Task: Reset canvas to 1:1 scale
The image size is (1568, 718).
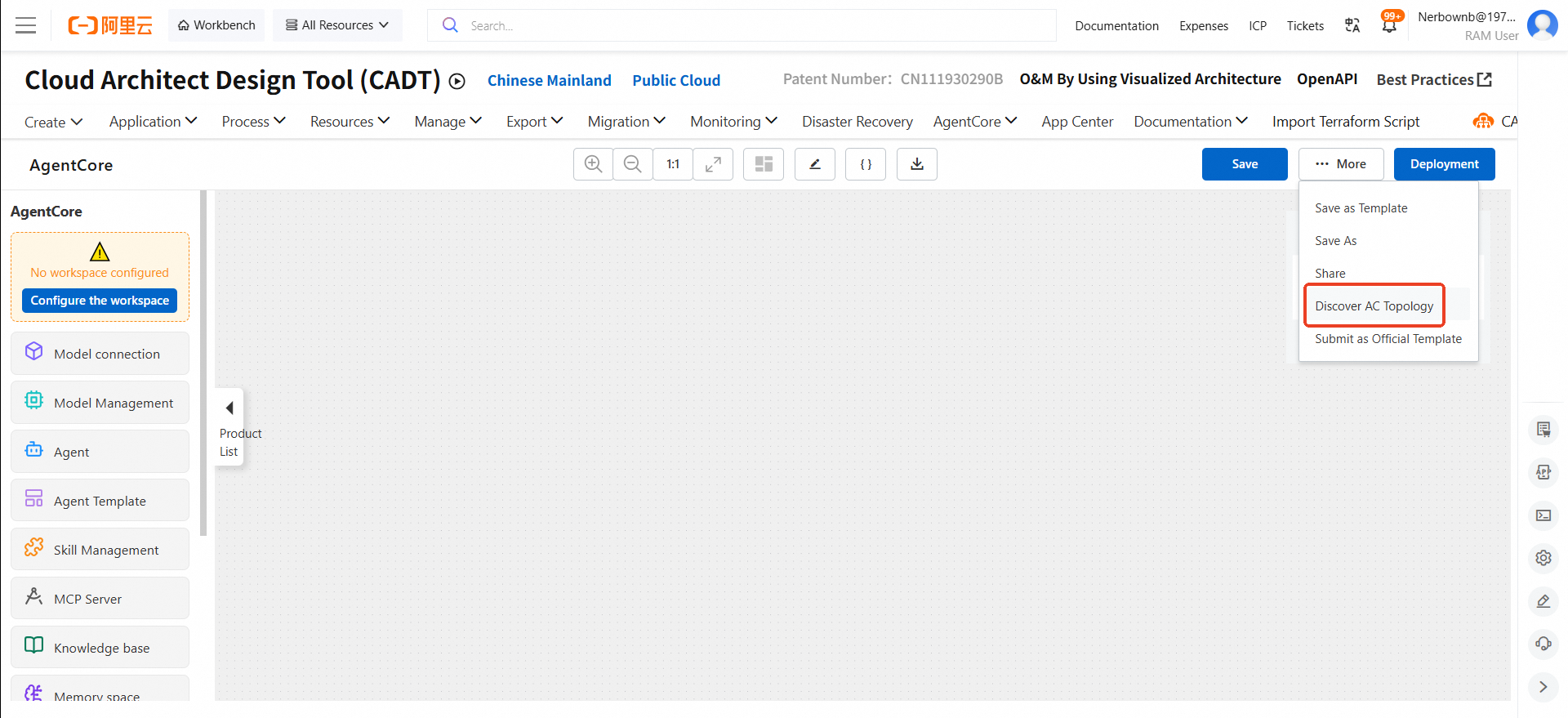Action: (x=673, y=164)
